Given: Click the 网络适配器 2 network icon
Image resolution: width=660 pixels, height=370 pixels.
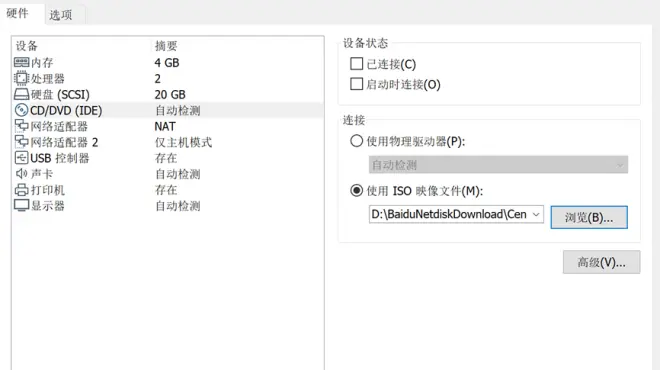Looking at the screenshot, I should click(x=21, y=142).
